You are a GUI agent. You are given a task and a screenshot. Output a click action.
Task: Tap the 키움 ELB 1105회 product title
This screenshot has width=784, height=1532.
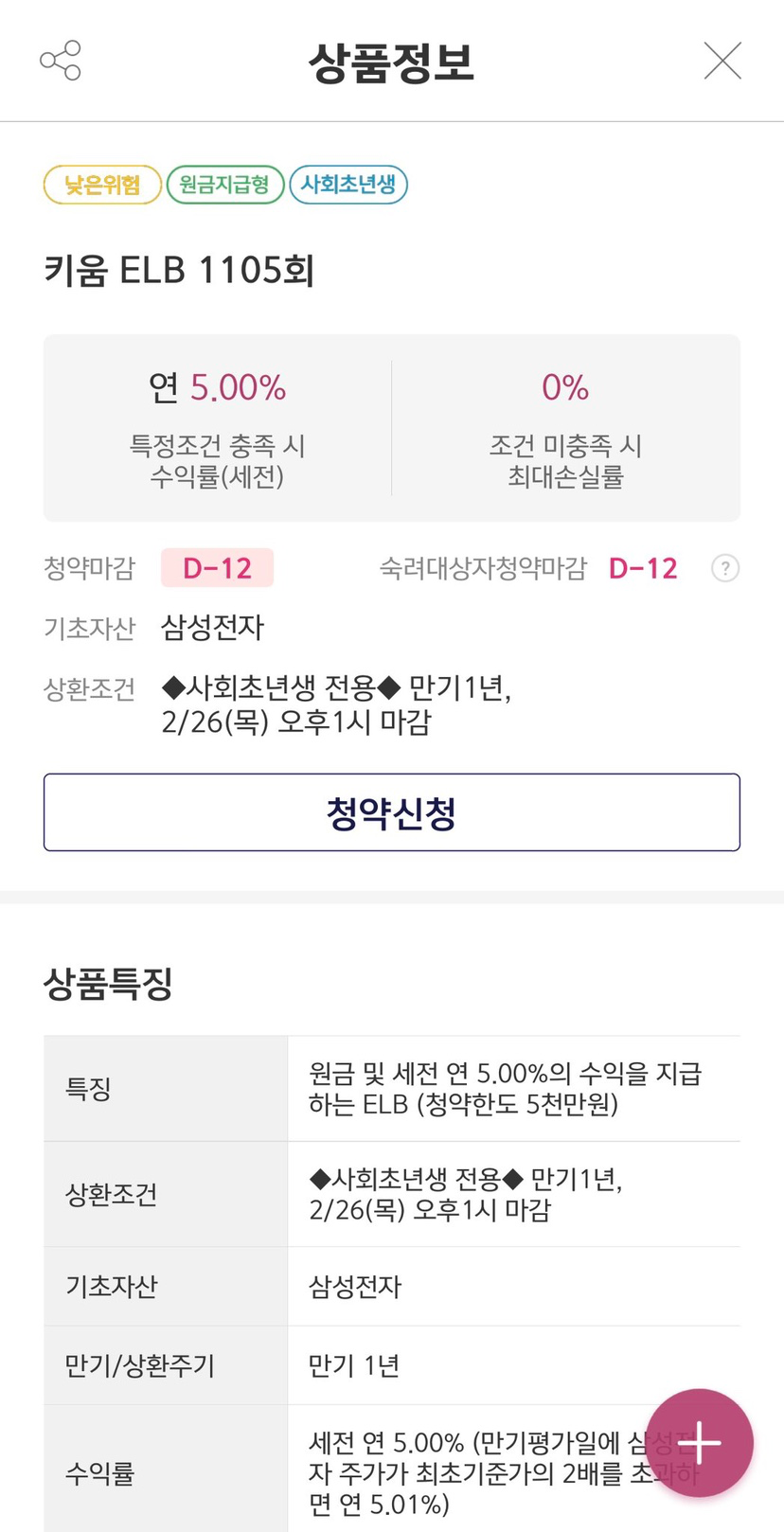179,271
